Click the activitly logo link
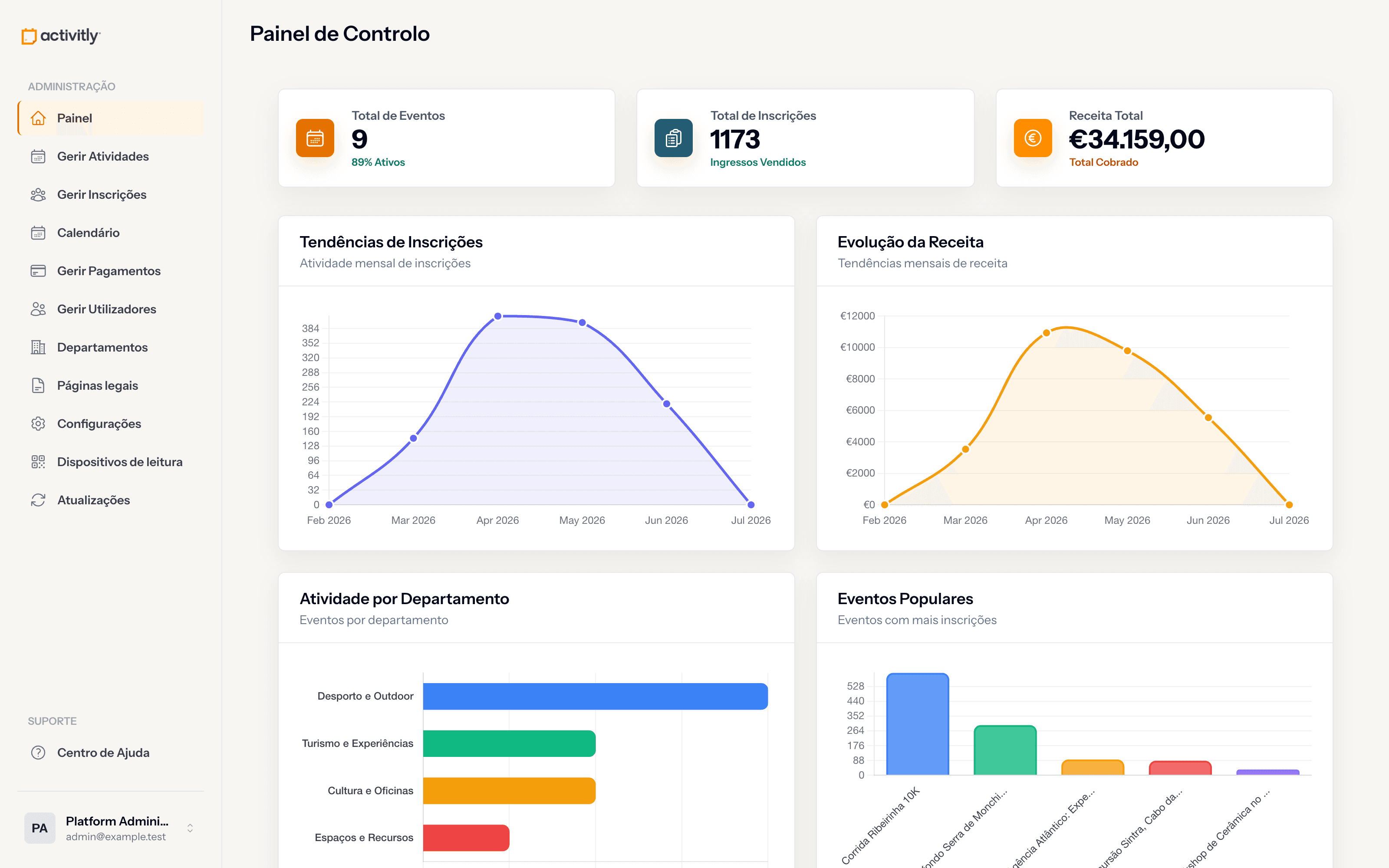This screenshot has height=868, width=1389. (61, 36)
